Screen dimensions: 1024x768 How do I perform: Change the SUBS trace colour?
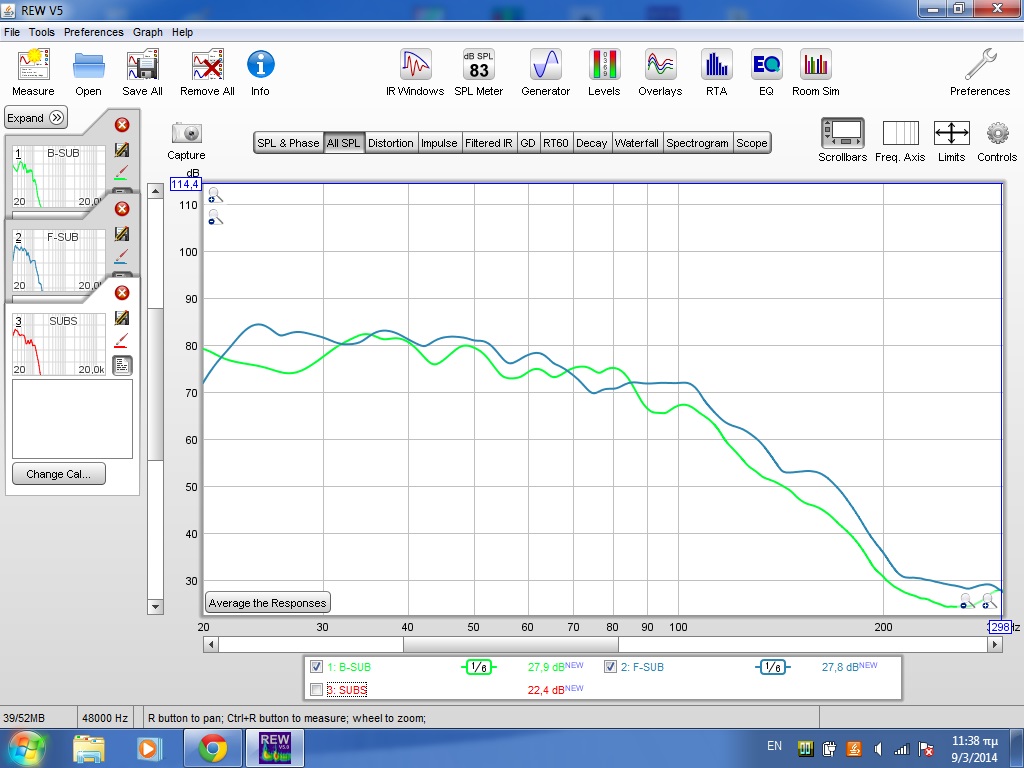121,341
